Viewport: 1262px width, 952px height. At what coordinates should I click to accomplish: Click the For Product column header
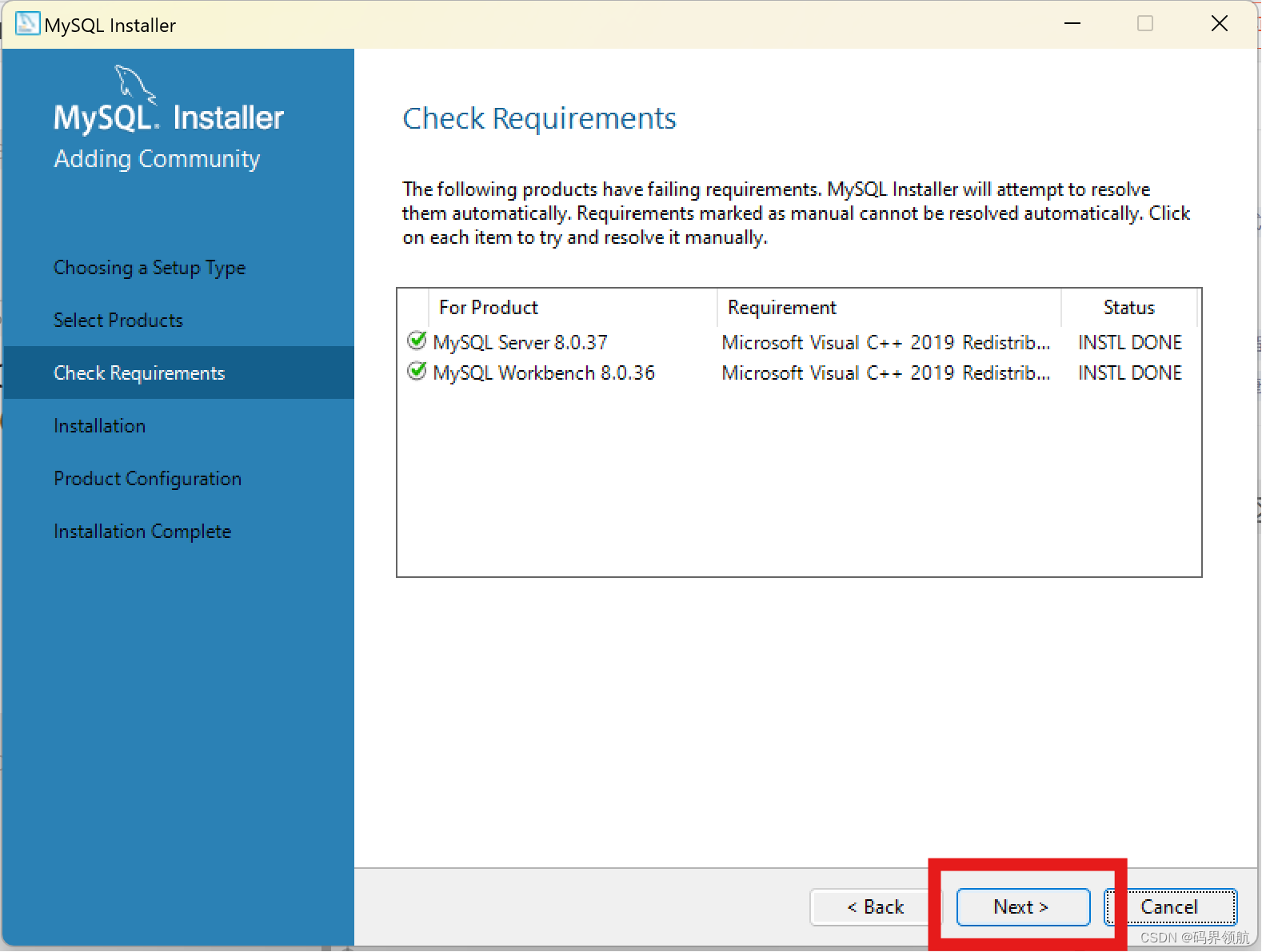tap(573, 308)
